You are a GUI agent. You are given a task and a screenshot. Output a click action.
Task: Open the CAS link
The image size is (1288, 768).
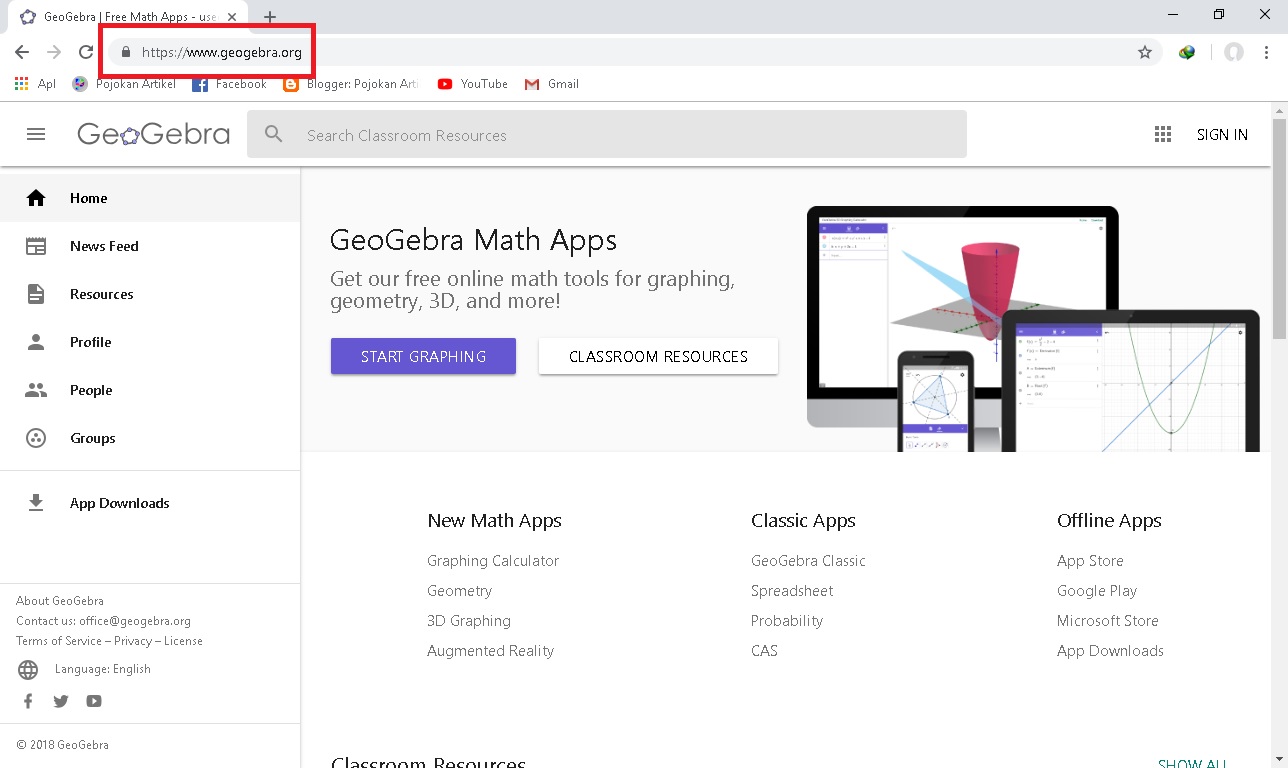pos(764,651)
